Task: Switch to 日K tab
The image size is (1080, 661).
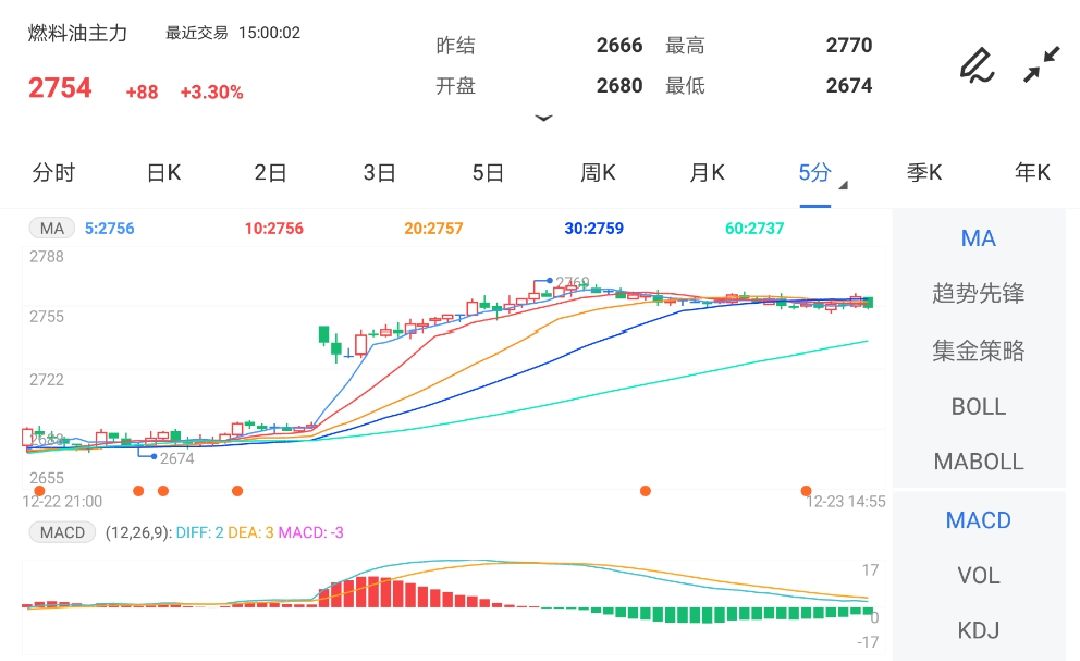Action: point(164,173)
